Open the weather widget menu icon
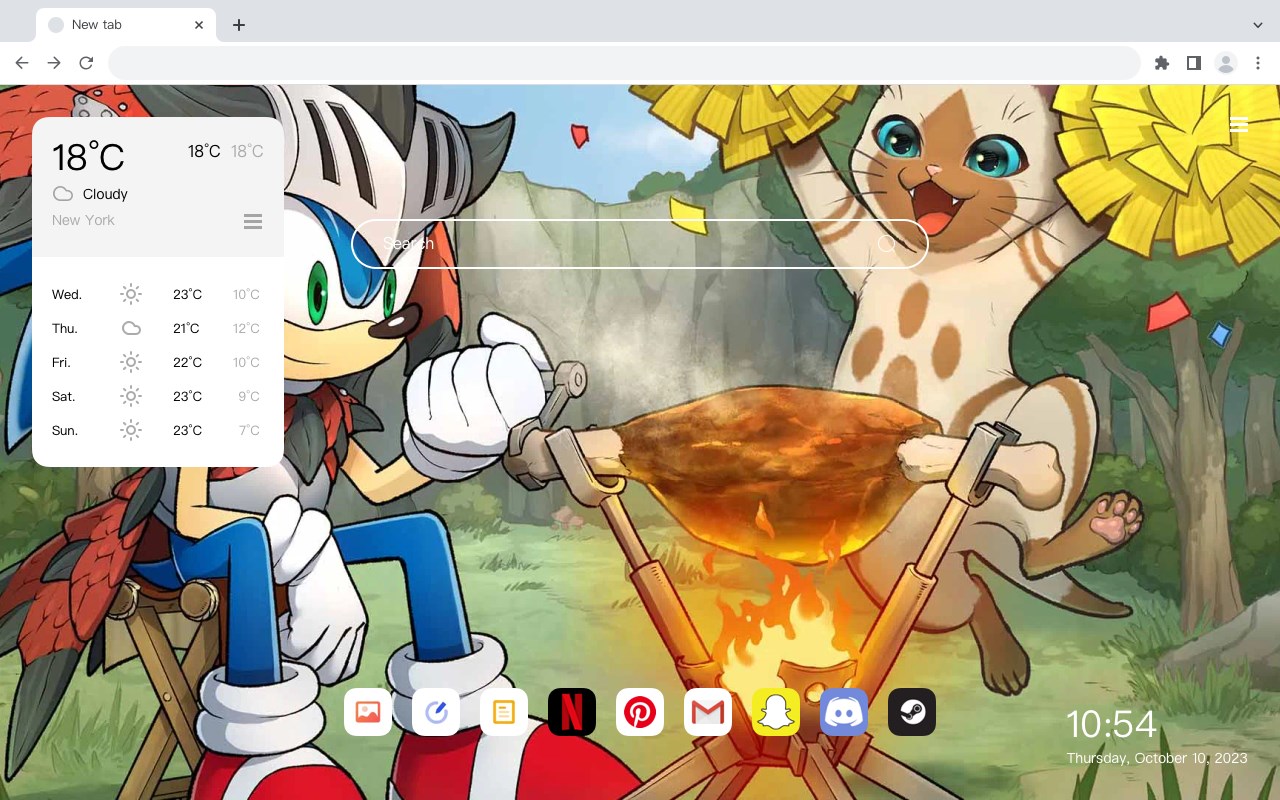 point(253,221)
